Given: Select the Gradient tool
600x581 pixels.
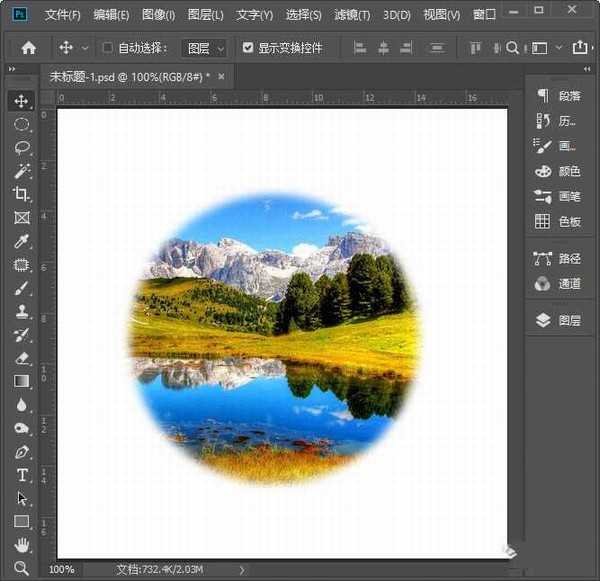Looking at the screenshot, I should pyautogui.click(x=21, y=381).
